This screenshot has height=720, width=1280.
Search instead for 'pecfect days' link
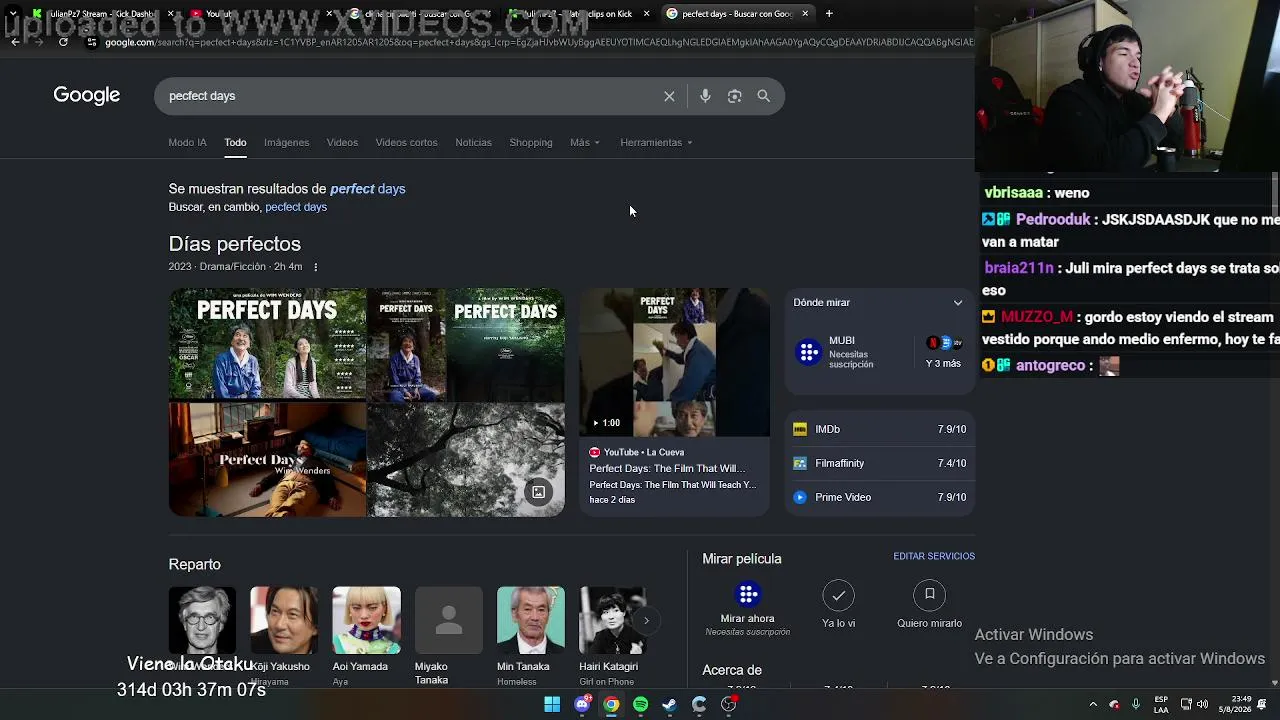click(x=296, y=207)
